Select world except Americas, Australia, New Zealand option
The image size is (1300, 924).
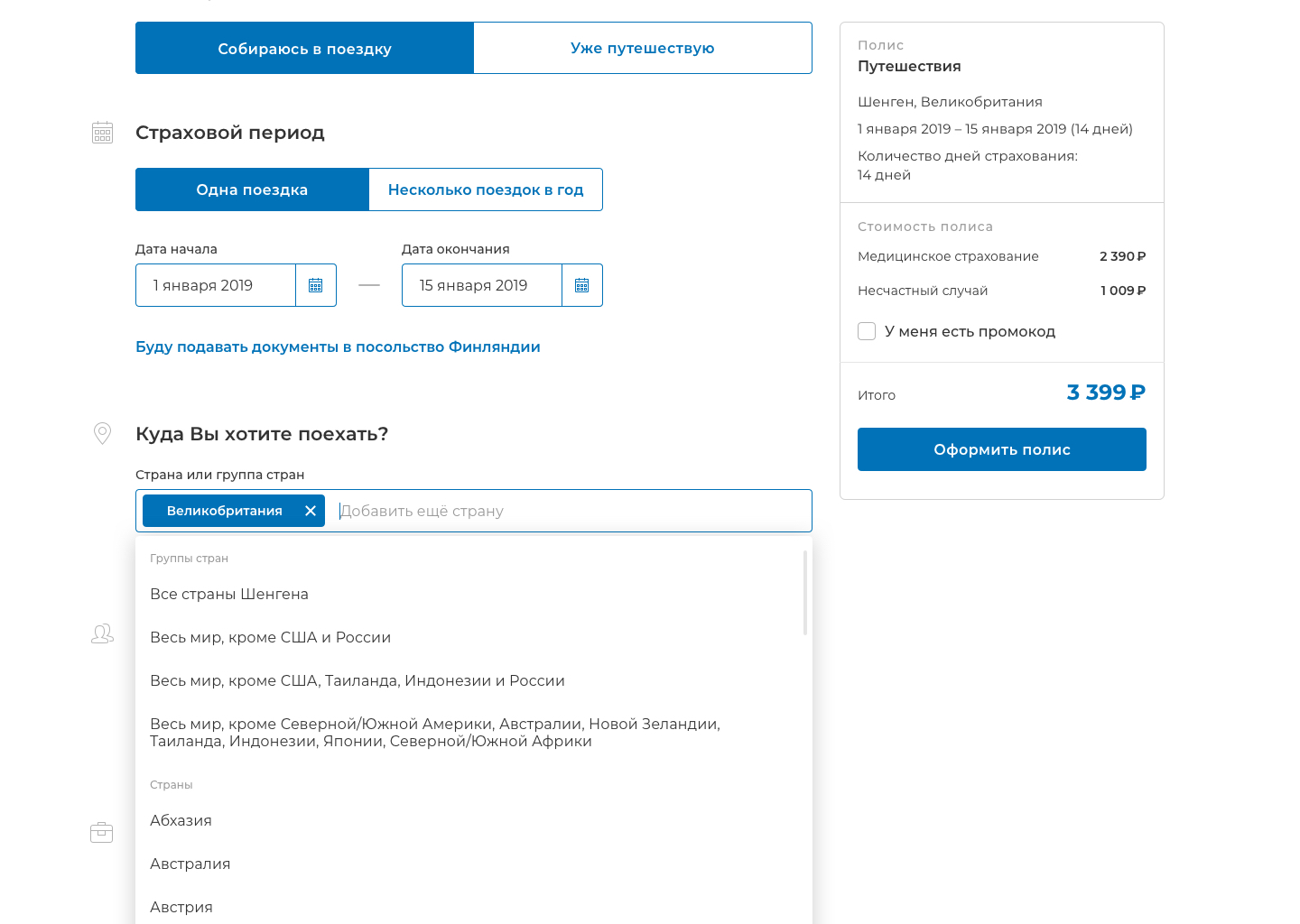(474, 733)
